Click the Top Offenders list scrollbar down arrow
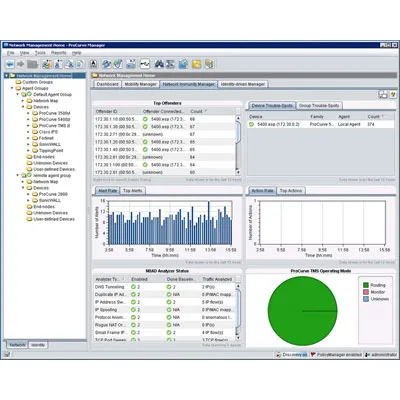 238,172
